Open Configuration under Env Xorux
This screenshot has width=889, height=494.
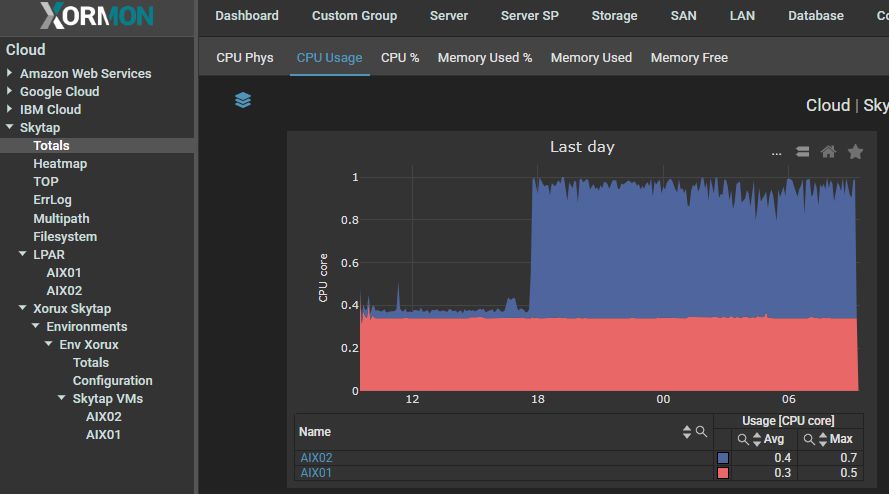pos(112,381)
